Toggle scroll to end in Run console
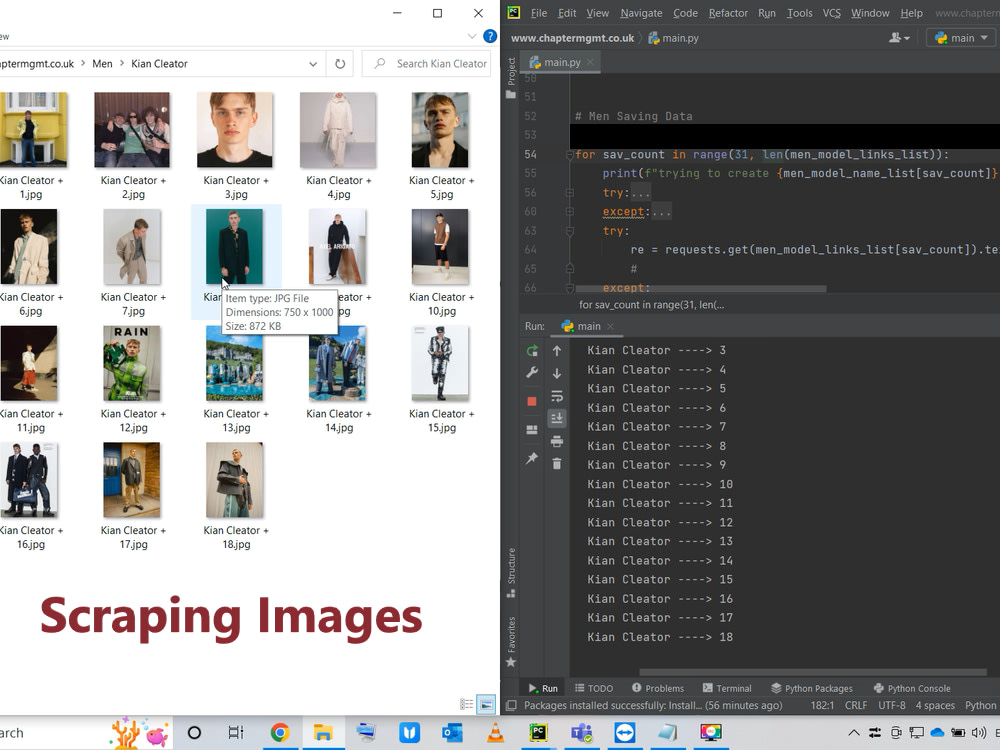This screenshot has height=750, width=1000. pos(557,418)
